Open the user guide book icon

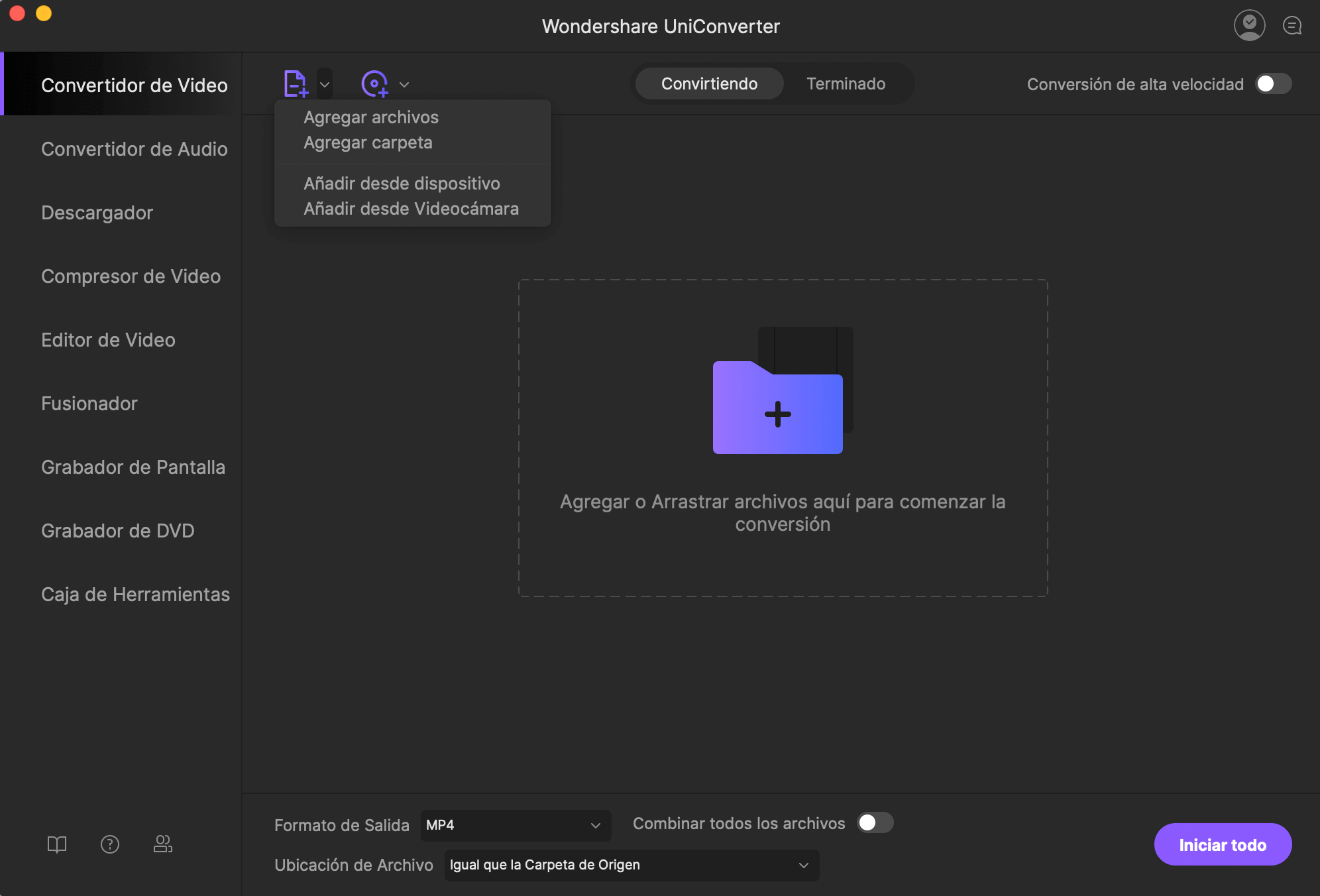click(x=57, y=844)
